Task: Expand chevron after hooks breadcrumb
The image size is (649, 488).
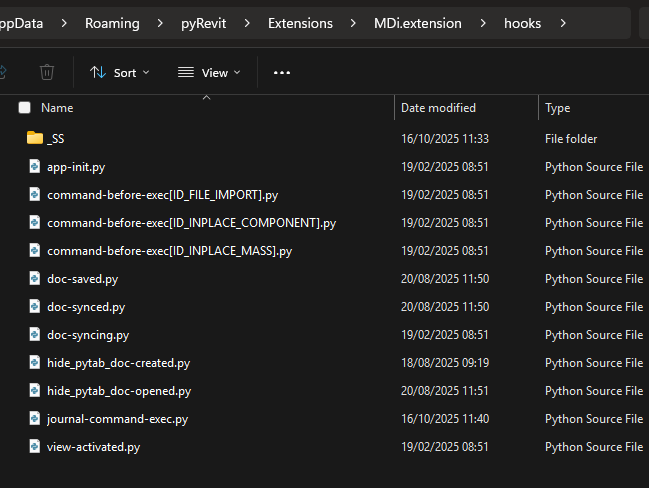Action: (x=563, y=23)
